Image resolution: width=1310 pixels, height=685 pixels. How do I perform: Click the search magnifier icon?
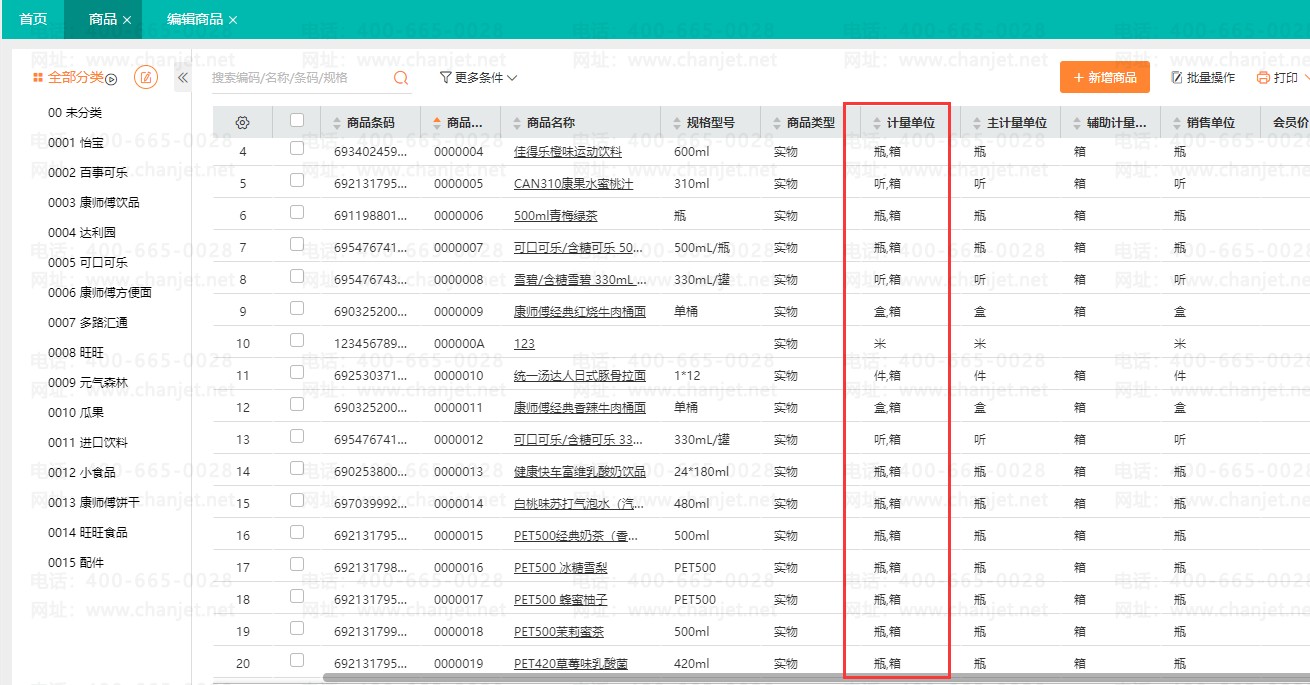point(401,77)
